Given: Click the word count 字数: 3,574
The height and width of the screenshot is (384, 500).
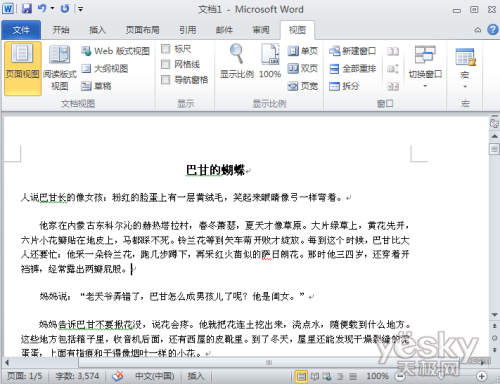Looking at the screenshot, I should pyautogui.click(x=77, y=376).
